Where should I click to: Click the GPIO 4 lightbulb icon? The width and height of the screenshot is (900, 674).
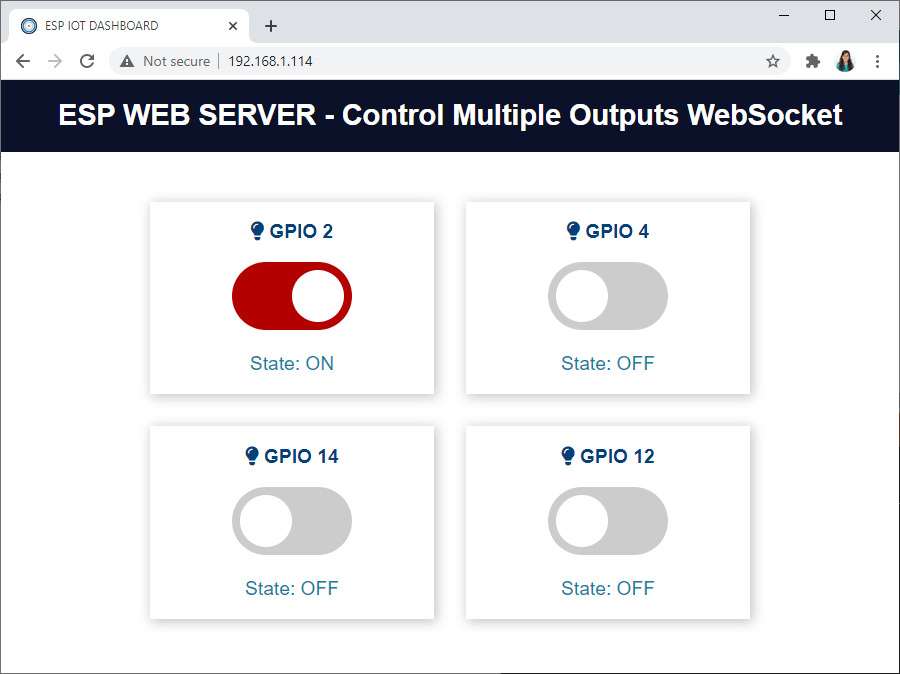[x=575, y=230]
